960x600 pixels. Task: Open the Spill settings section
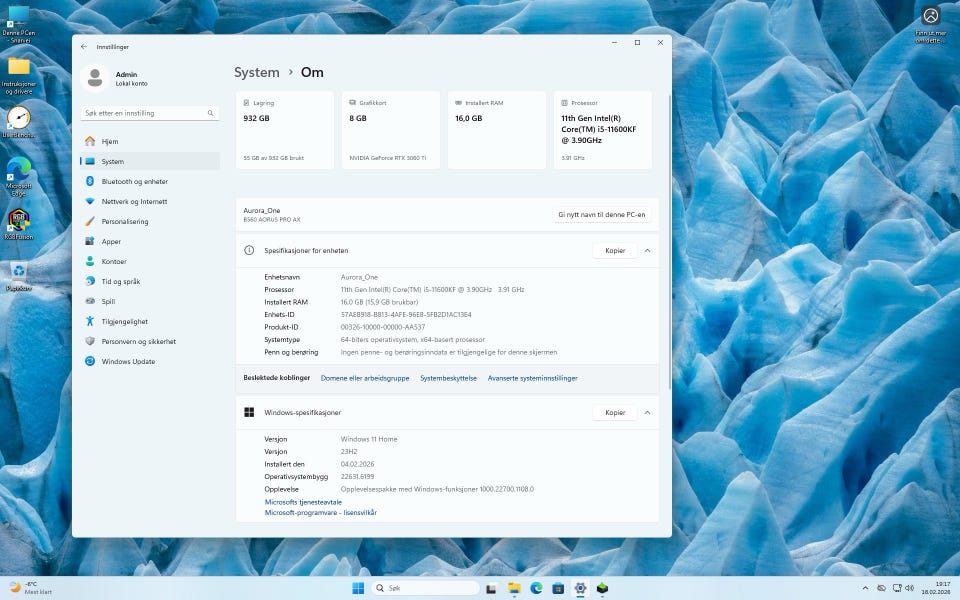click(x=149, y=301)
